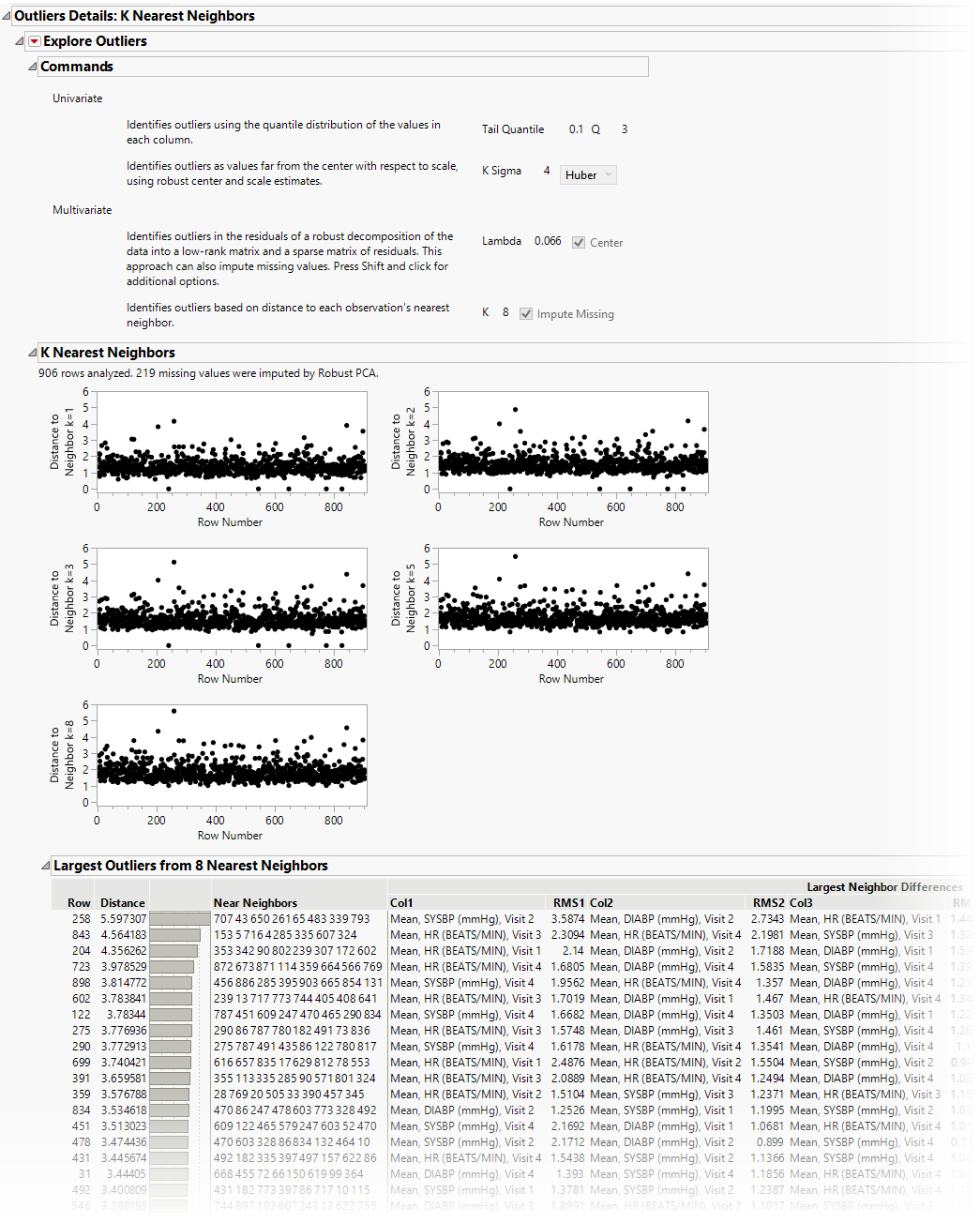Edit the K Sigma value 4
This screenshot has width=980, height=1223.
(x=547, y=171)
